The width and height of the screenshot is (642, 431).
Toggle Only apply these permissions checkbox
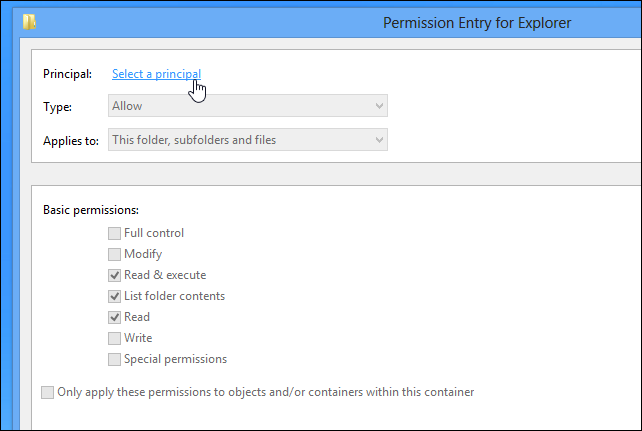click(x=48, y=392)
